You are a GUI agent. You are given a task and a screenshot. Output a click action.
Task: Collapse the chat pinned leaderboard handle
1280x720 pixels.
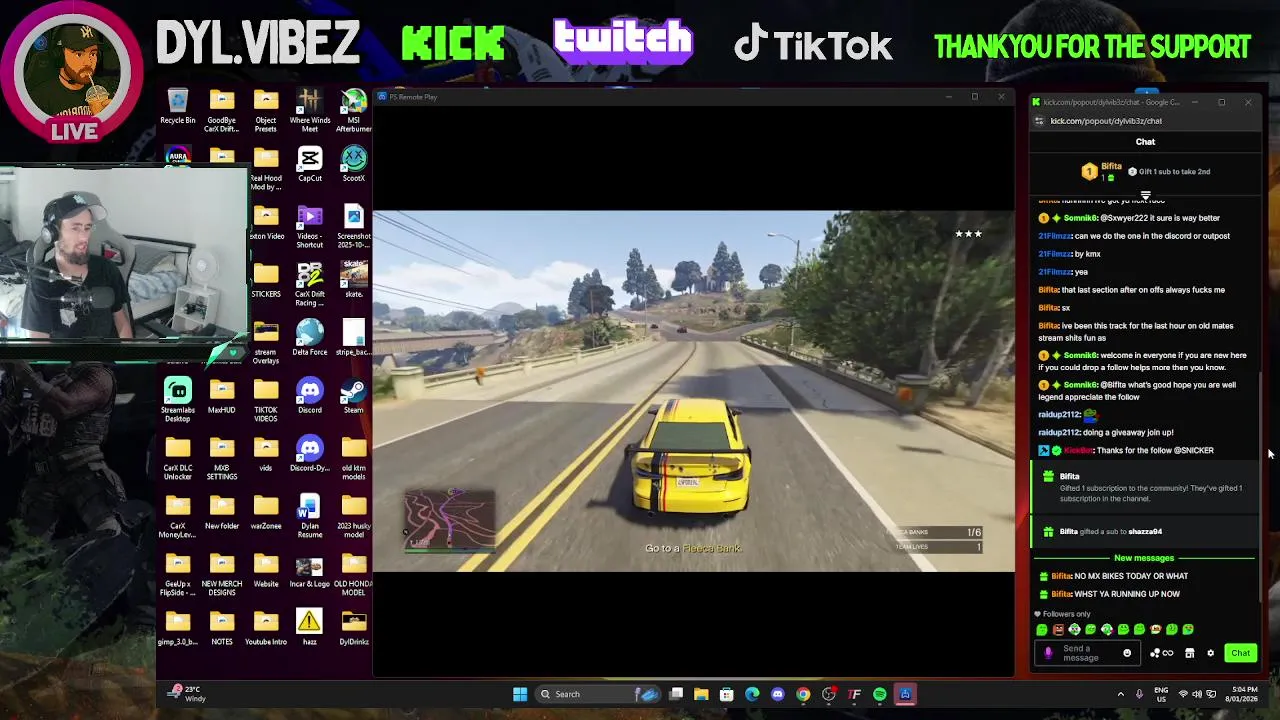[1145, 194]
